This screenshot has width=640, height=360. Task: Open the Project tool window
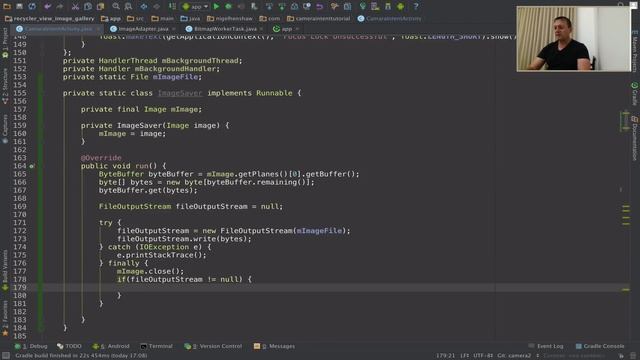coord(5,42)
